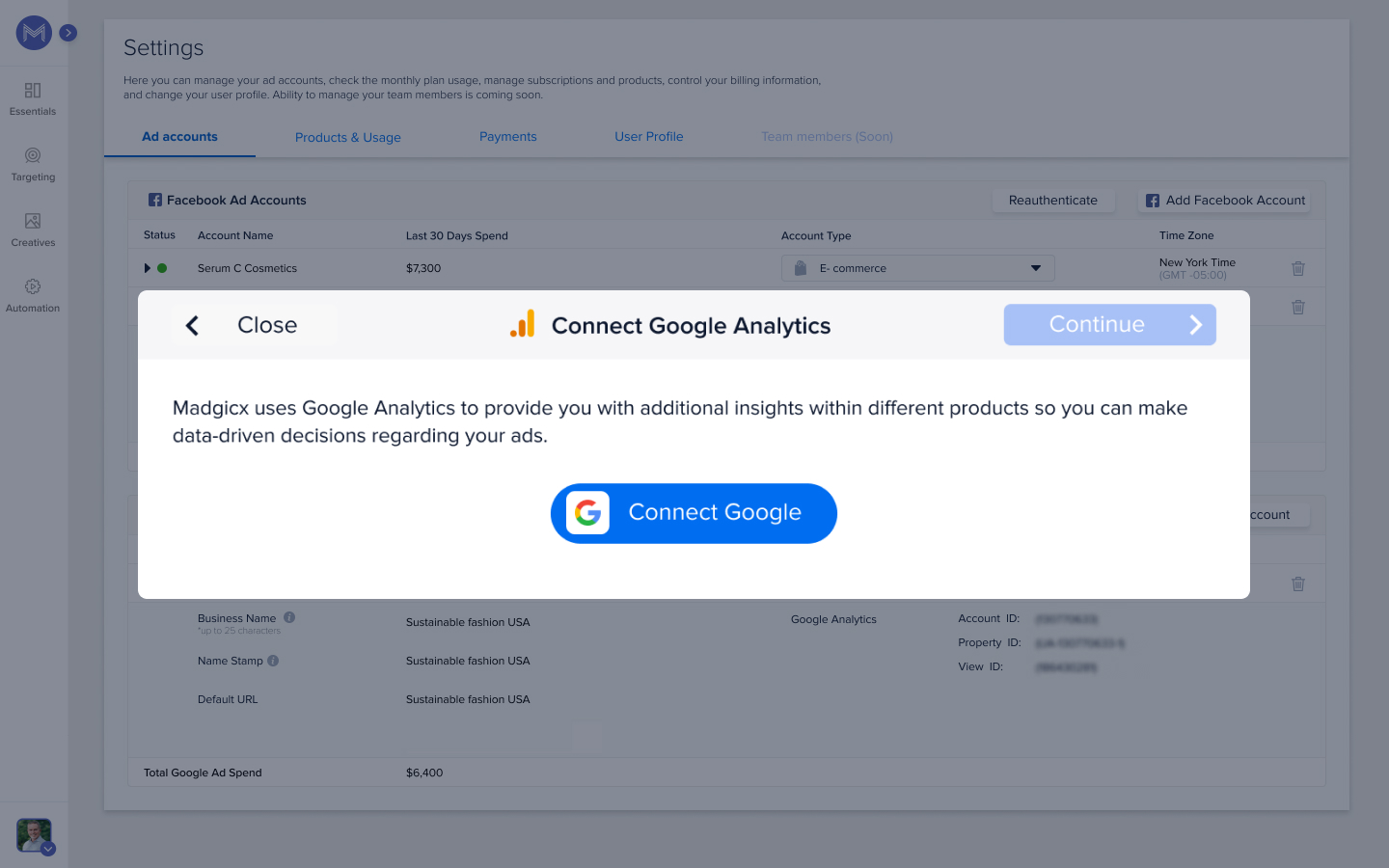Click the Default URL value field

468,699
